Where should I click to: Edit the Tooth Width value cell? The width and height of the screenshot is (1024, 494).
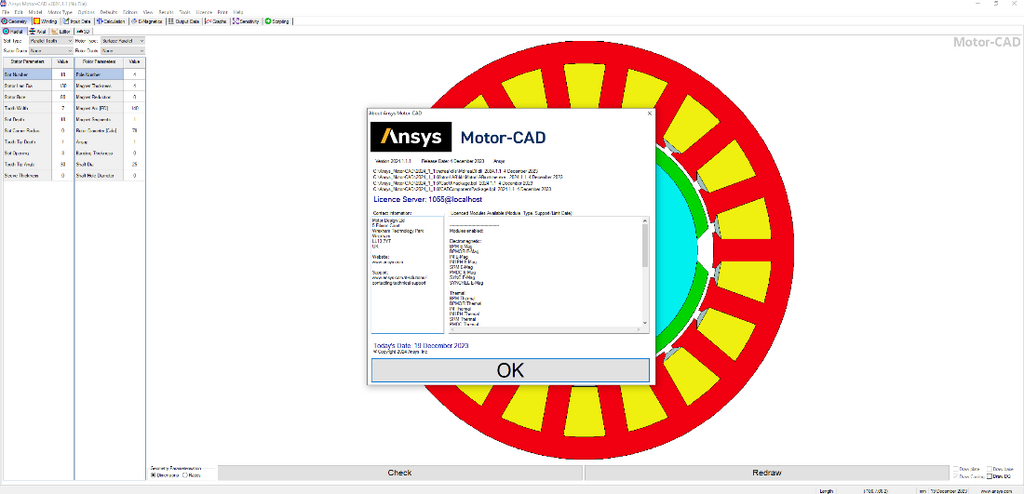click(x=63, y=108)
